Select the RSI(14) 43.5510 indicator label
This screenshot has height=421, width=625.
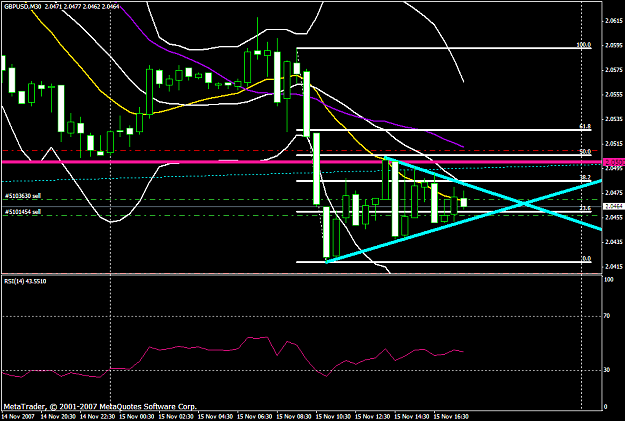[x=25, y=281]
